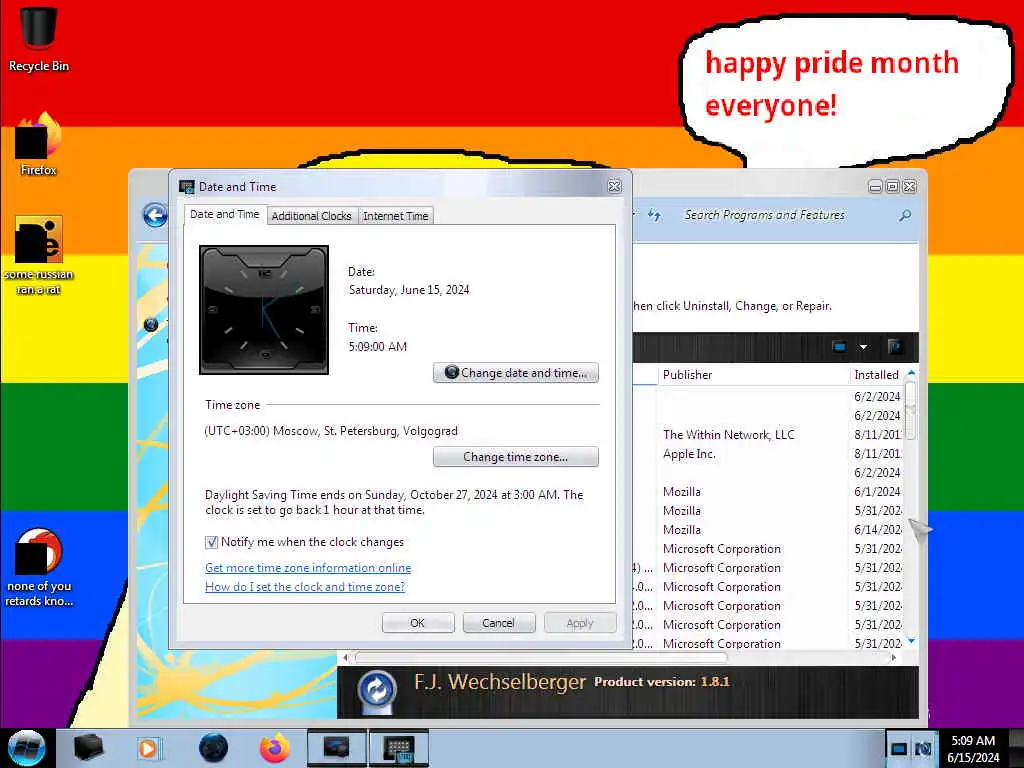
Task: Open the Recycle Bin desktop icon
Action: coord(38,38)
